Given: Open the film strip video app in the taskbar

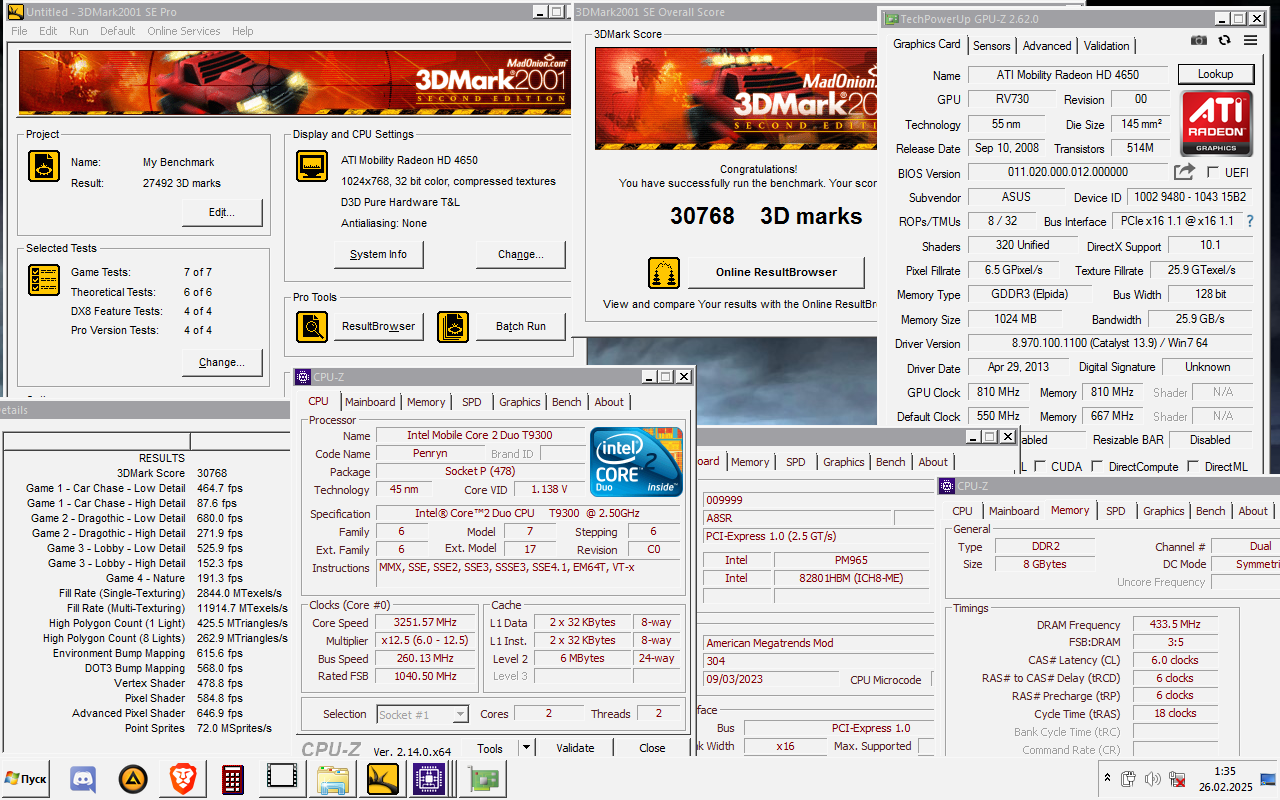Looking at the screenshot, I should (282, 779).
